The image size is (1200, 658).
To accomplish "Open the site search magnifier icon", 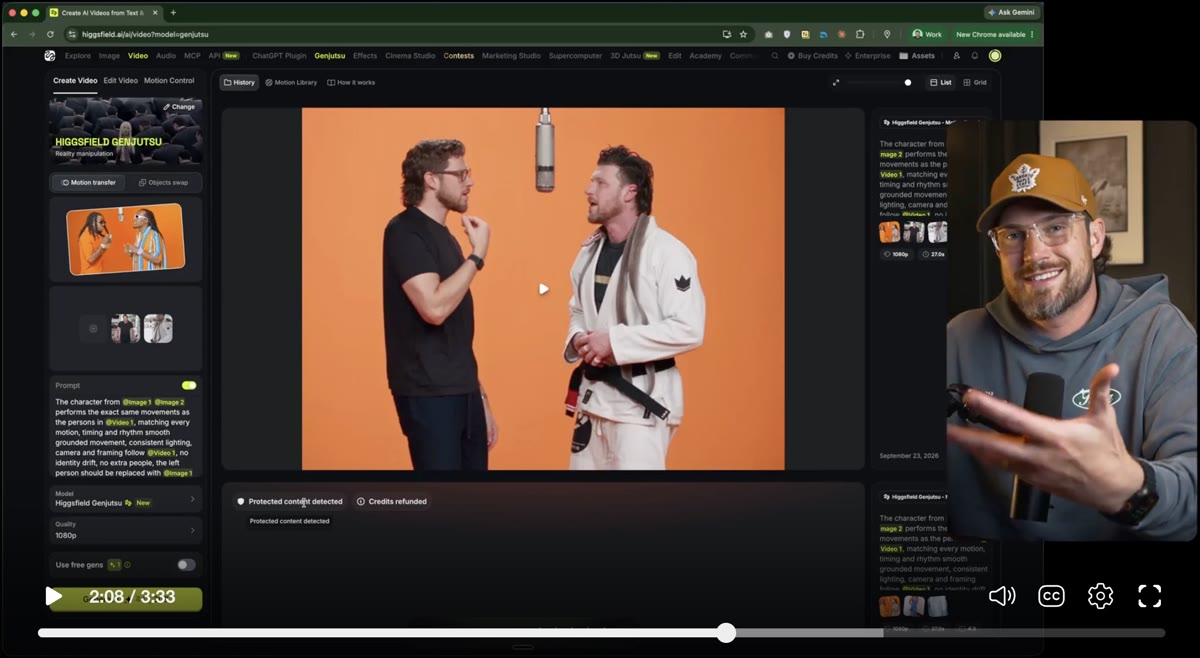I will (775, 56).
